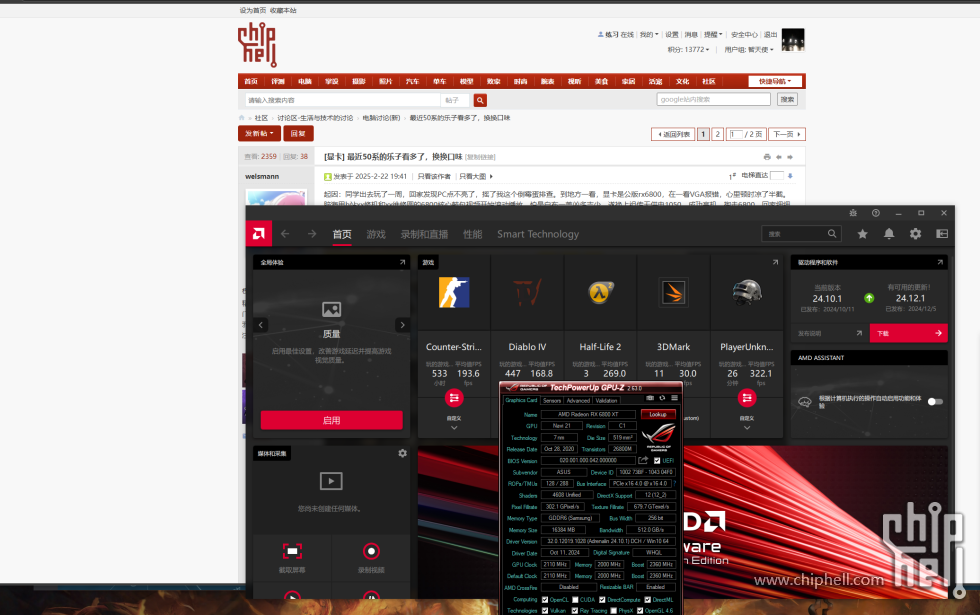Screen dimensions: 980x615
Task: Toggle Vulkan checkbox in GPU-Z
Action: [545, 611]
